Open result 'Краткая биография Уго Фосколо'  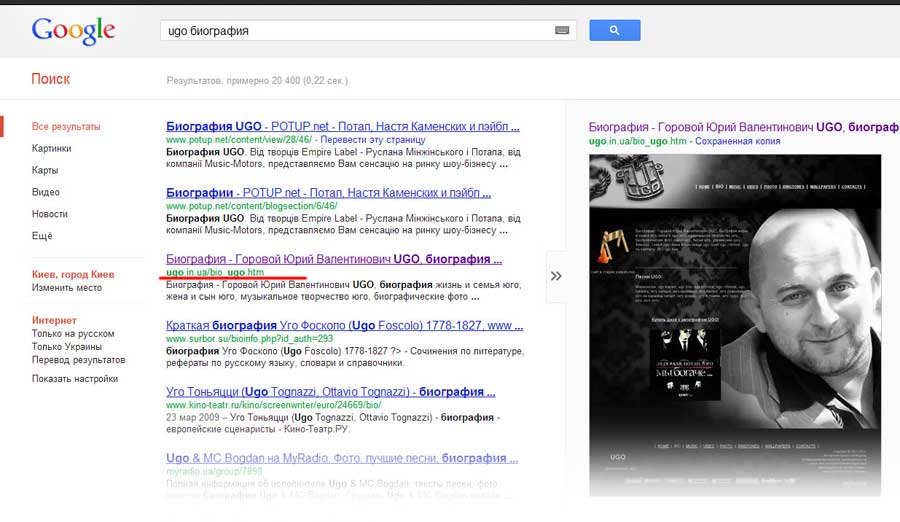point(344,326)
